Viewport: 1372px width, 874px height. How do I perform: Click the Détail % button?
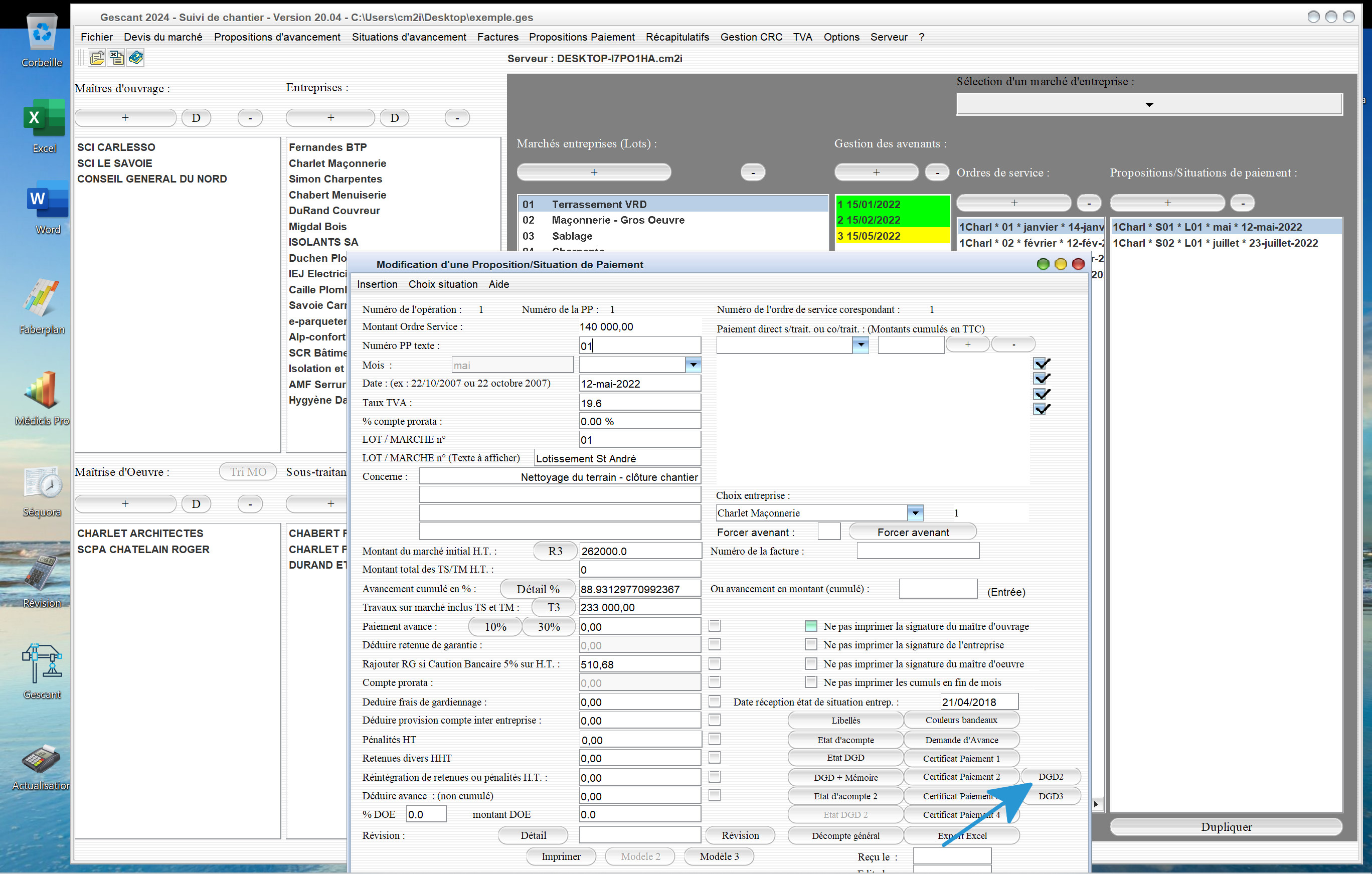[x=537, y=589]
